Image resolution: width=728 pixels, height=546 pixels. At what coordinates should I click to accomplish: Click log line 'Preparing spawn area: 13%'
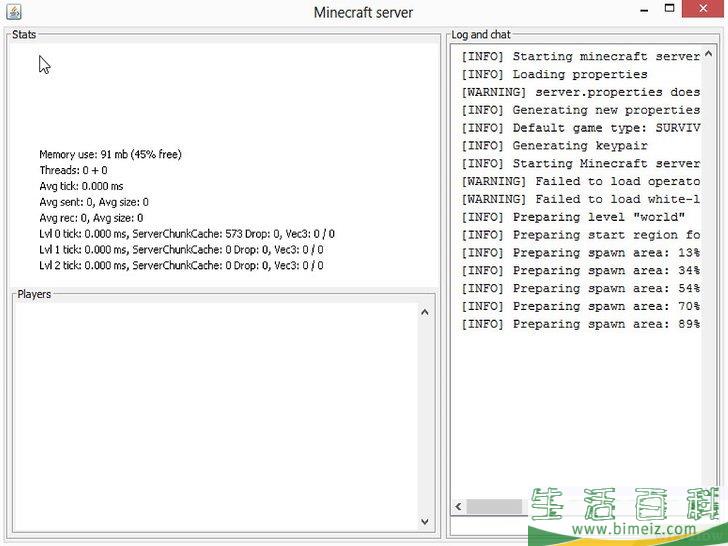coord(580,253)
